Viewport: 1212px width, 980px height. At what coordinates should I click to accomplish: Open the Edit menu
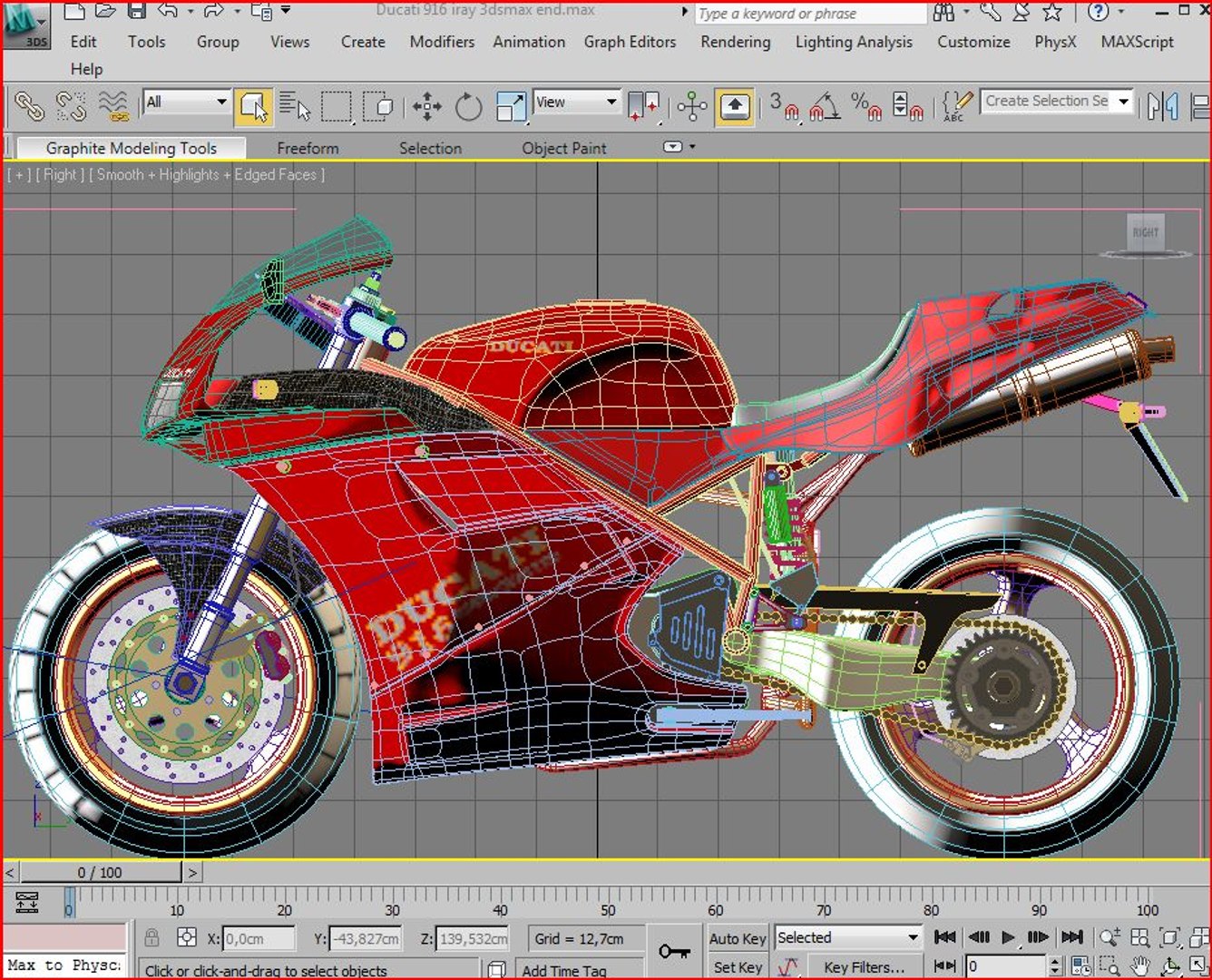click(83, 42)
